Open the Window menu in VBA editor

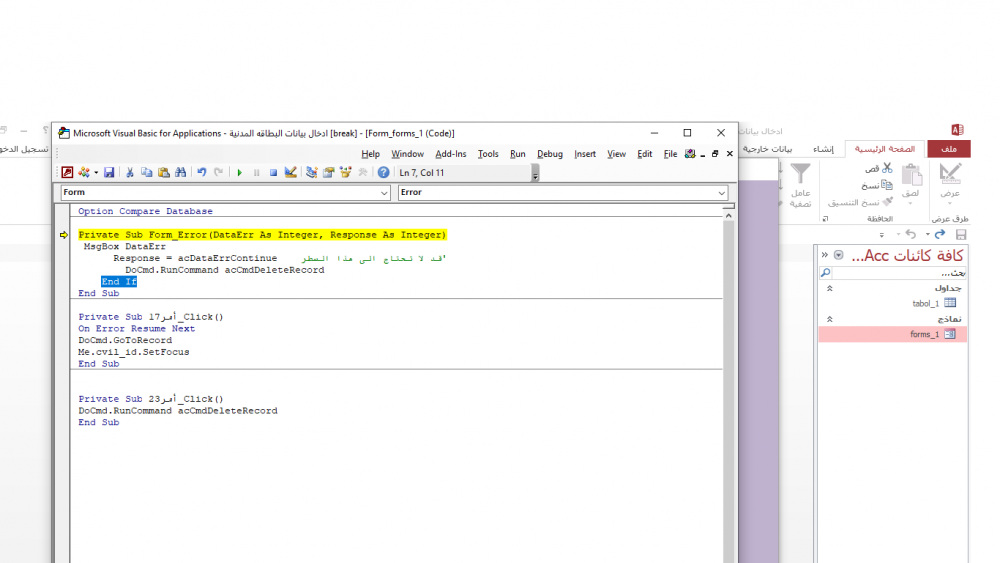click(408, 154)
